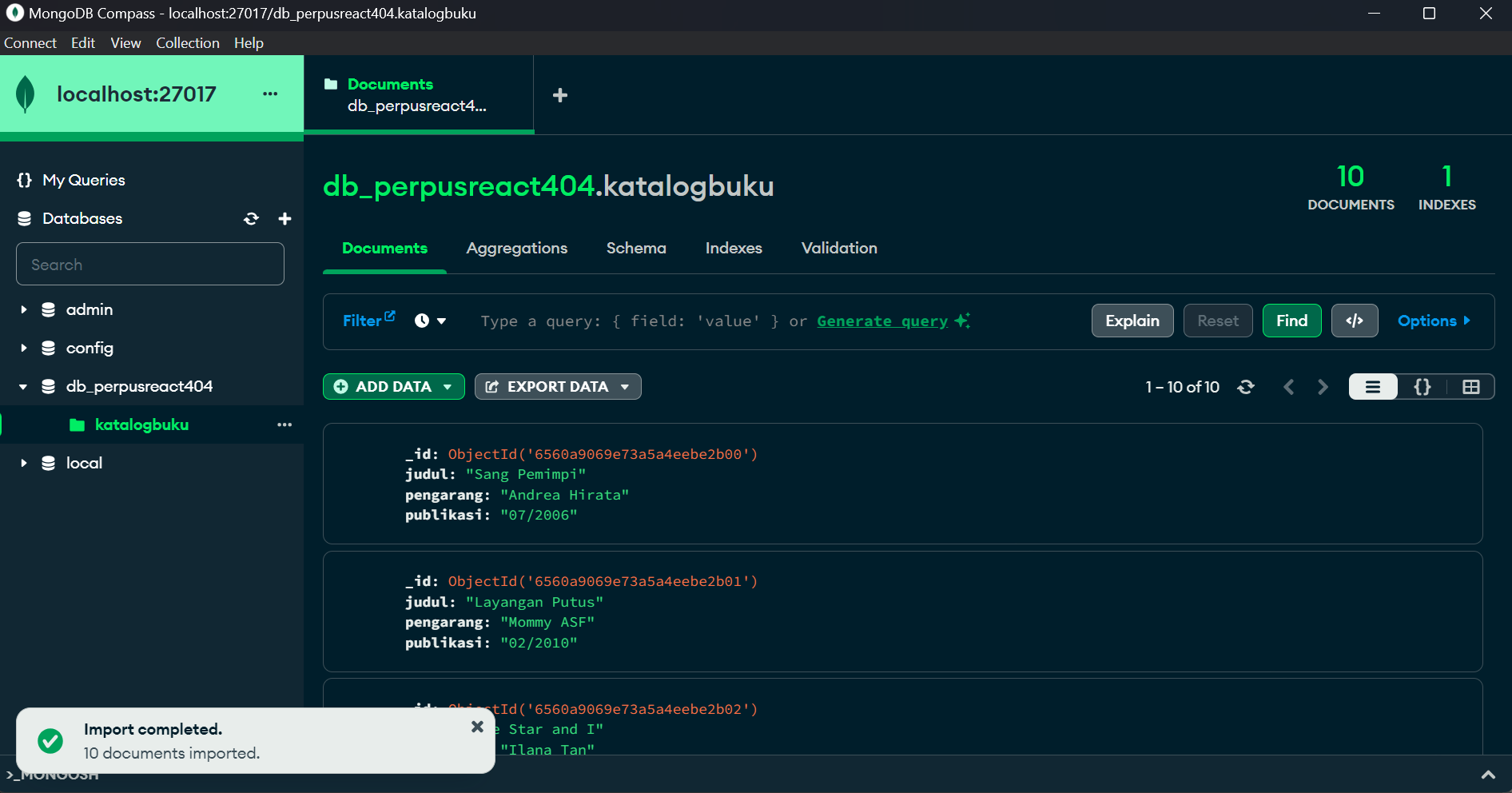Click the Explain button
Screen dimensions: 1512x793
[1132, 321]
